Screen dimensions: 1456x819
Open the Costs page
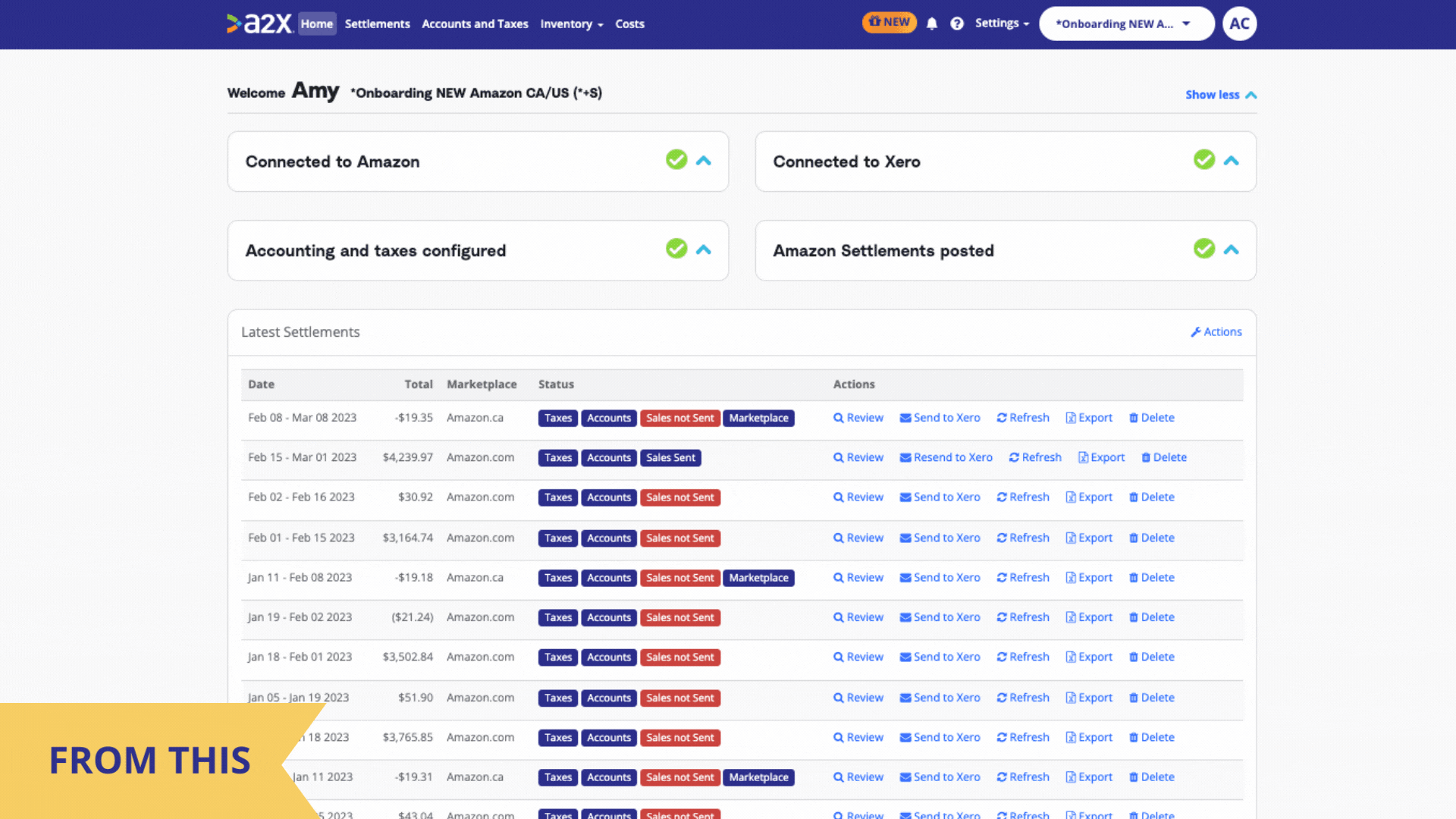[629, 24]
